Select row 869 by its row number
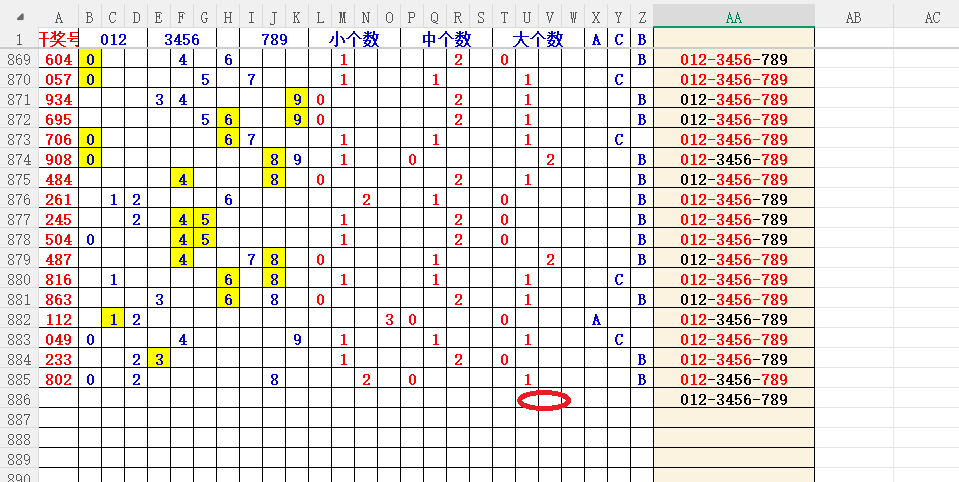Screen dimensions: 959x482 point(19,59)
